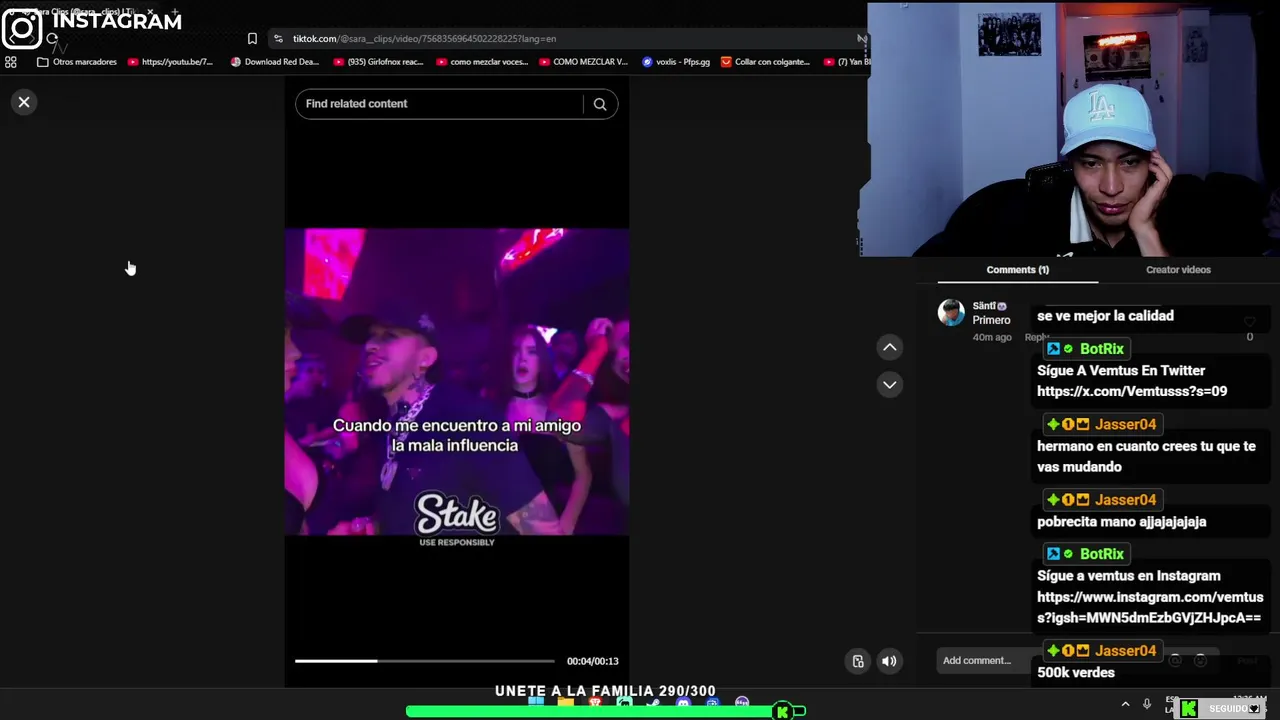1280x720 pixels.
Task: Open the Otros marcadores bookmarks folder
Action: 77,62
